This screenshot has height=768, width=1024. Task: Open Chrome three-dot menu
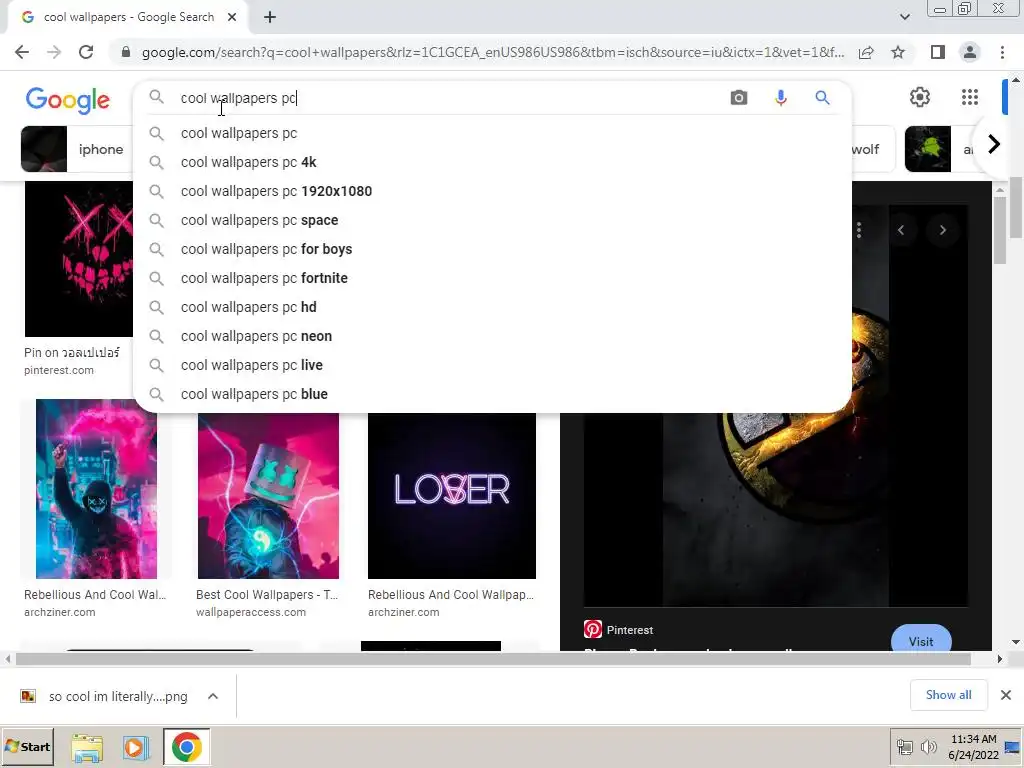point(1002,52)
